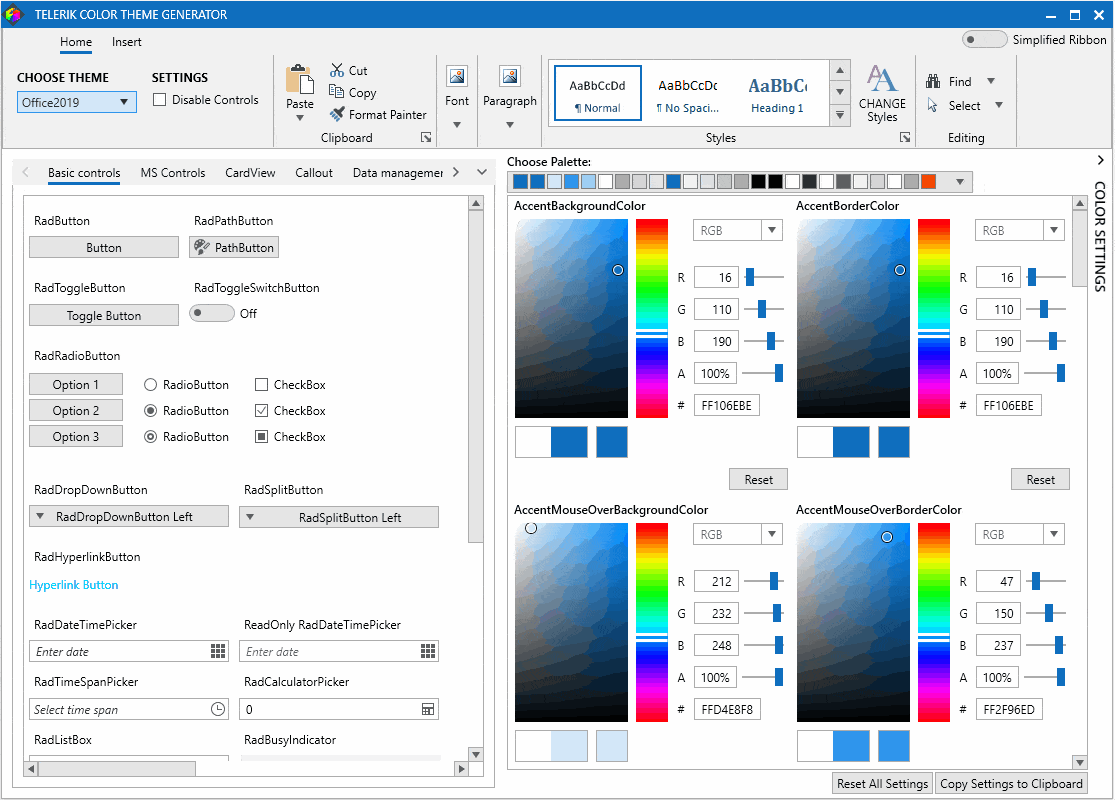This screenshot has width=1115, height=800.
Task: Select the Cut icon
Action: tap(337, 70)
